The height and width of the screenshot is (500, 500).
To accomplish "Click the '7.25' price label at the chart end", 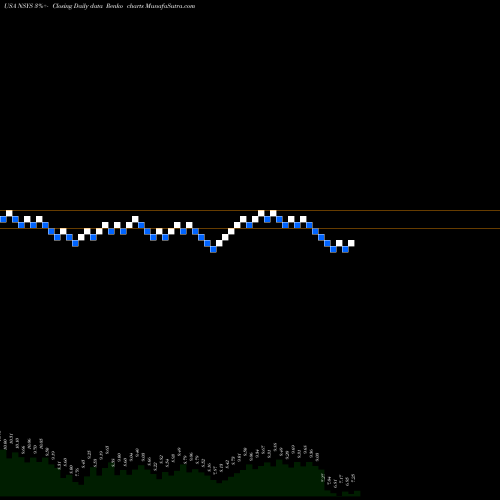I will [353, 478].
